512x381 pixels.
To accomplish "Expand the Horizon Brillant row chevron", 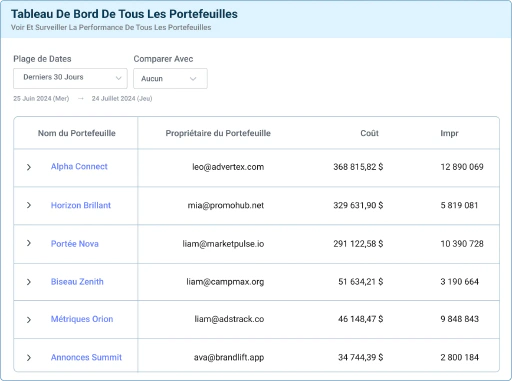I will click(29, 205).
